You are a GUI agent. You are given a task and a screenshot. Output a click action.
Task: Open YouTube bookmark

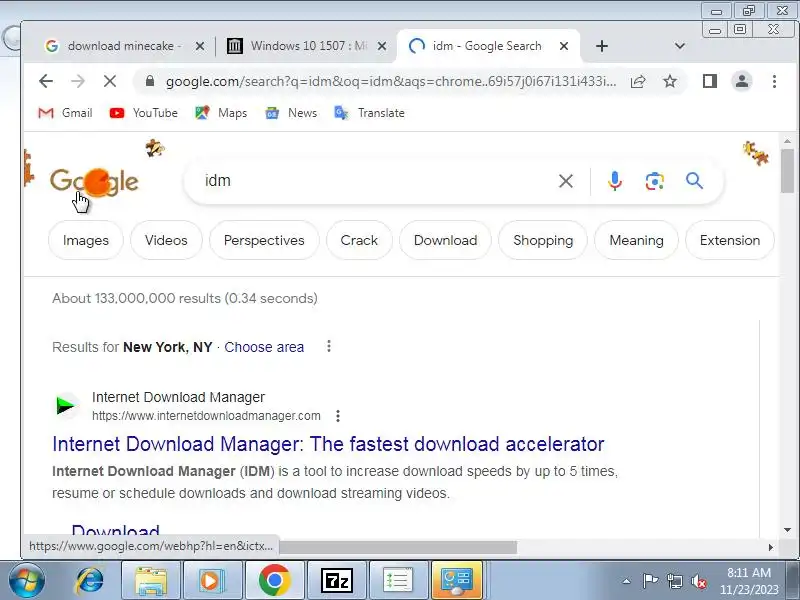(x=144, y=113)
